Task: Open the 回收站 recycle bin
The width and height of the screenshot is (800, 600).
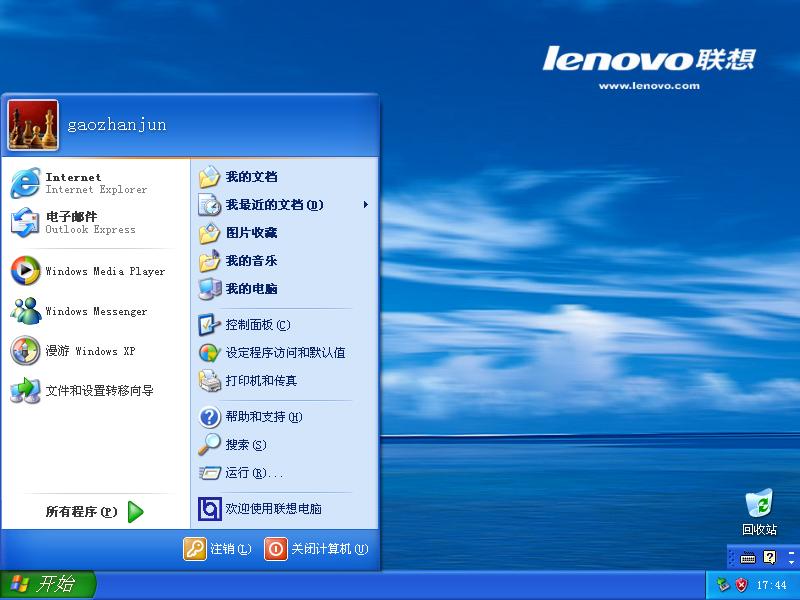Action: point(759,509)
